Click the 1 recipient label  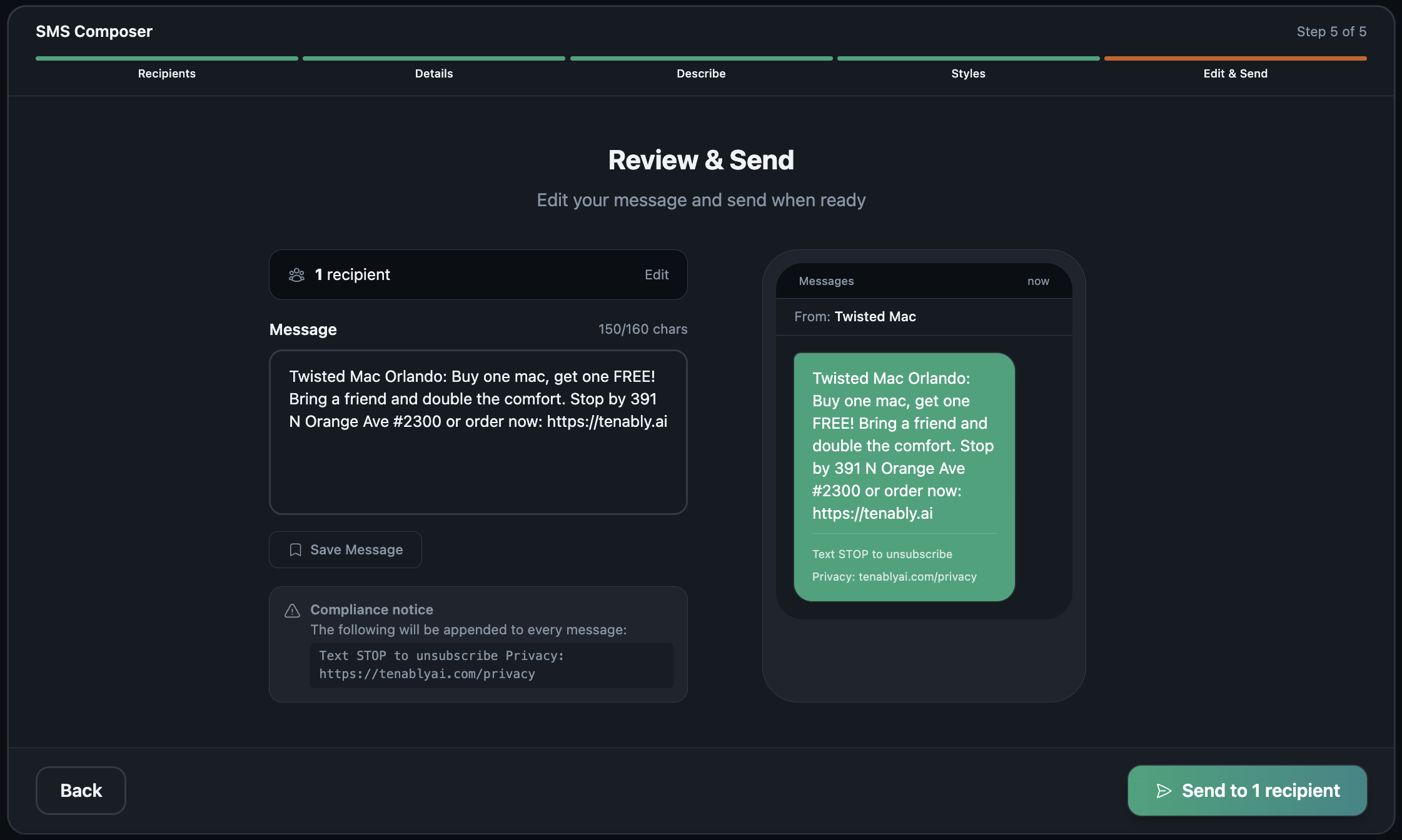point(353,275)
